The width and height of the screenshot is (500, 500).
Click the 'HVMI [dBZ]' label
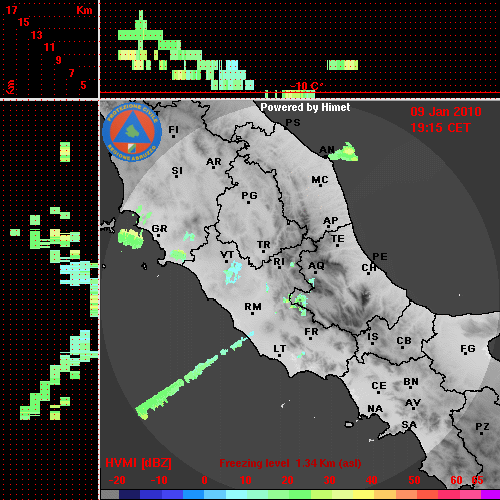tap(138, 463)
